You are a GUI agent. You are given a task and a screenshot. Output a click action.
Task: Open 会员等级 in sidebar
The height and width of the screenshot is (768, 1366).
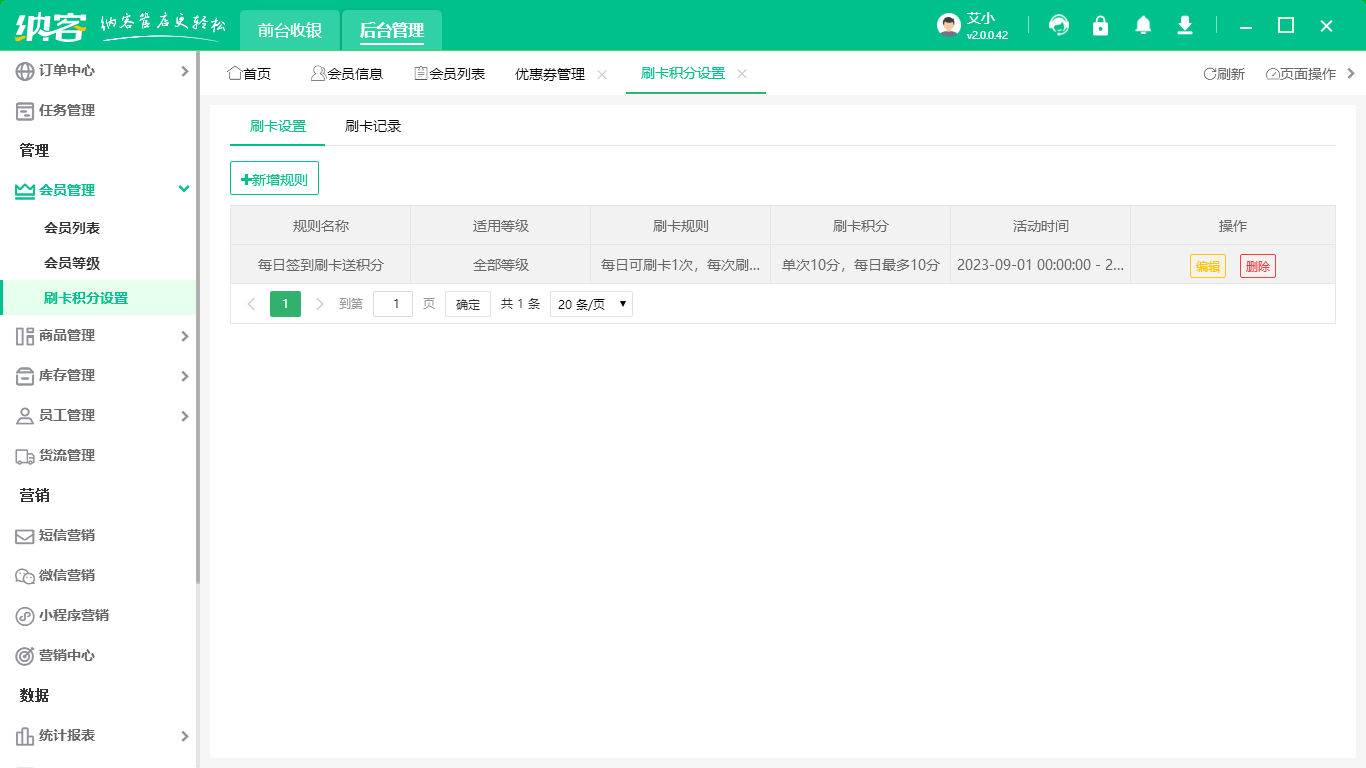pyautogui.click(x=72, y=263)
